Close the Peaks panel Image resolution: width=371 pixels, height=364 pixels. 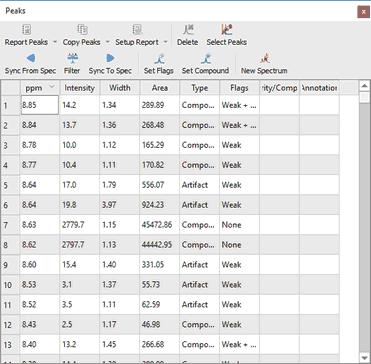pyautogui.click(x=363, y=12)
